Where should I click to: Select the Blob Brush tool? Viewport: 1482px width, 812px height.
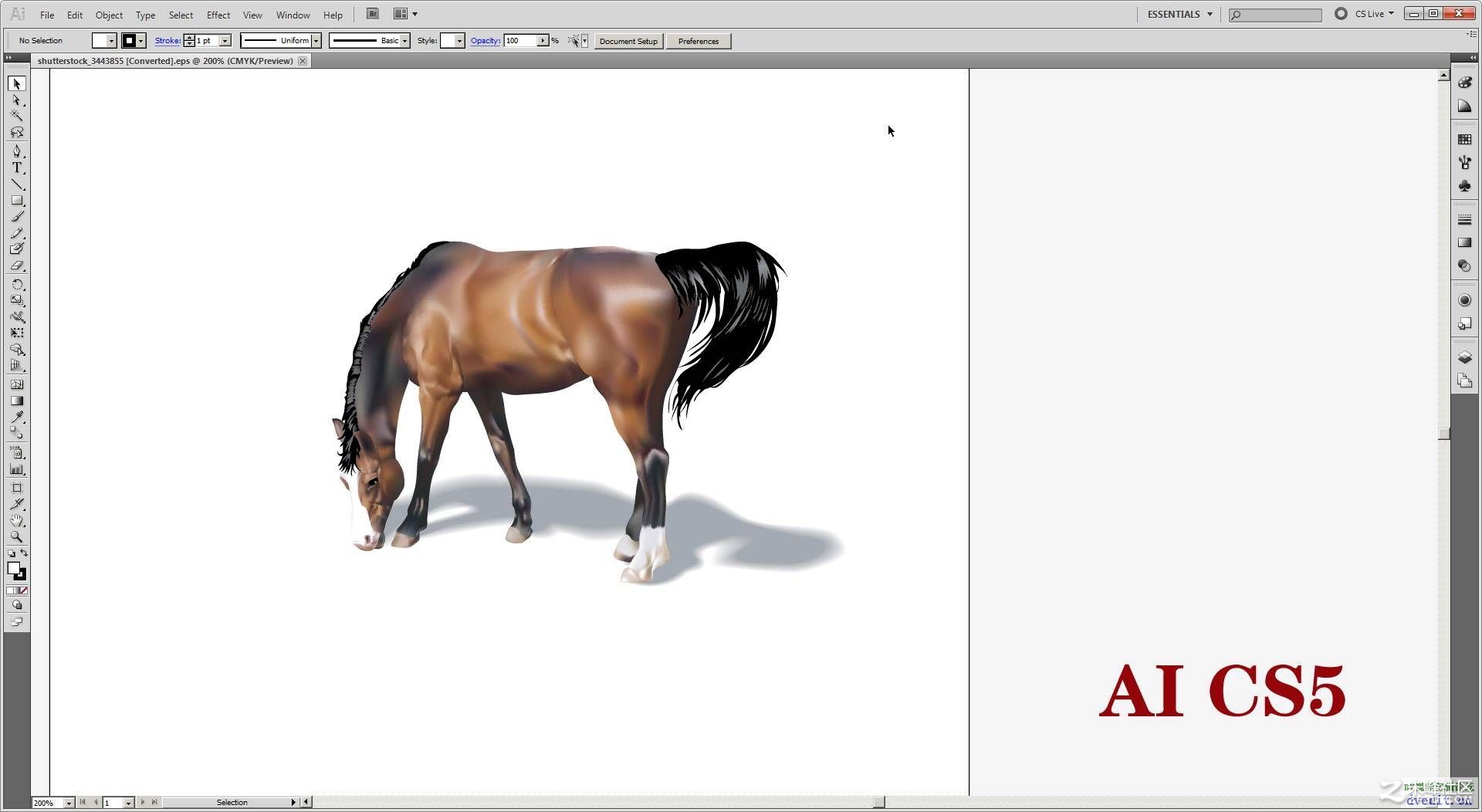coord(17,249)
